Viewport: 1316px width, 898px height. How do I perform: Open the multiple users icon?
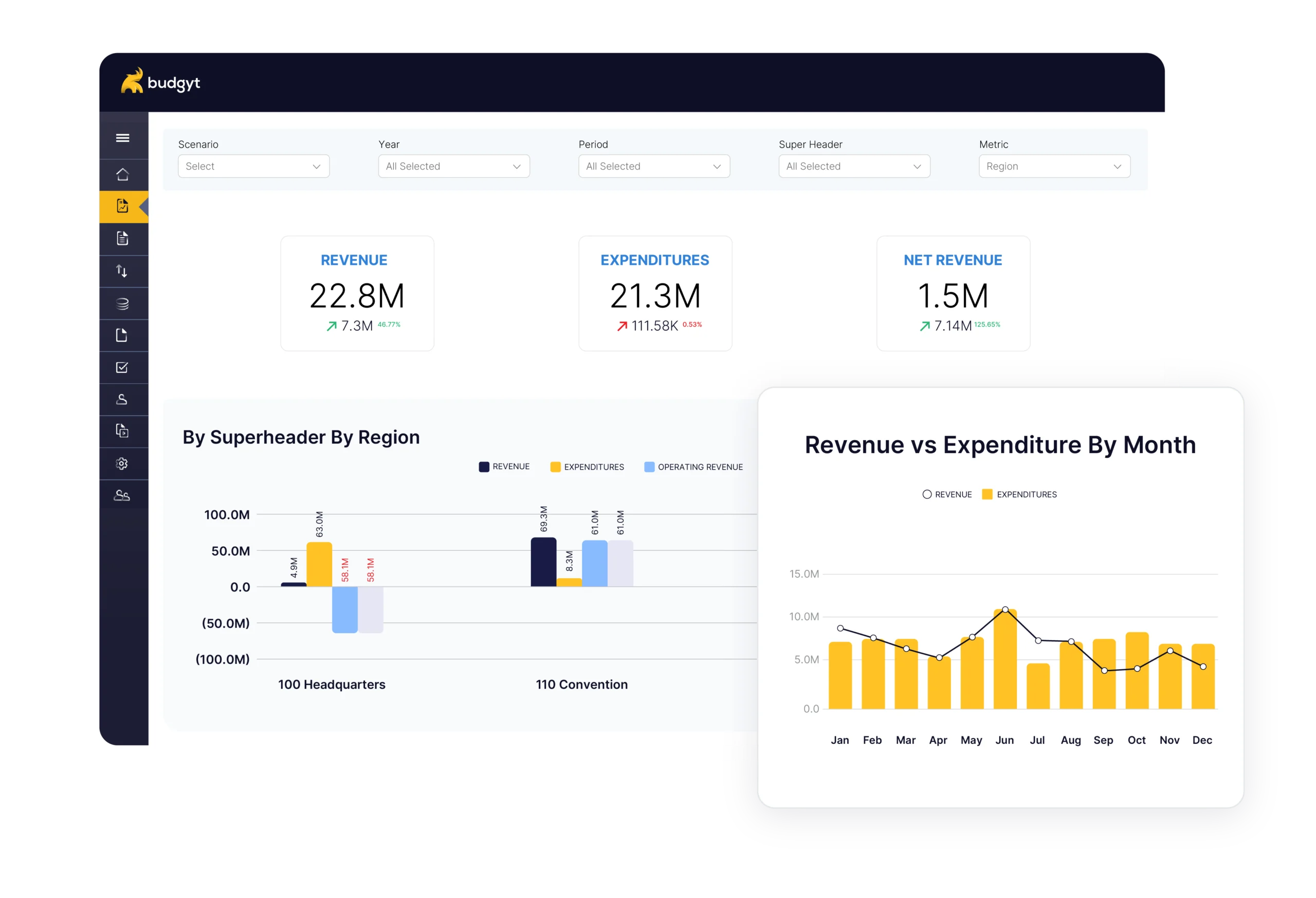(122, 496)
